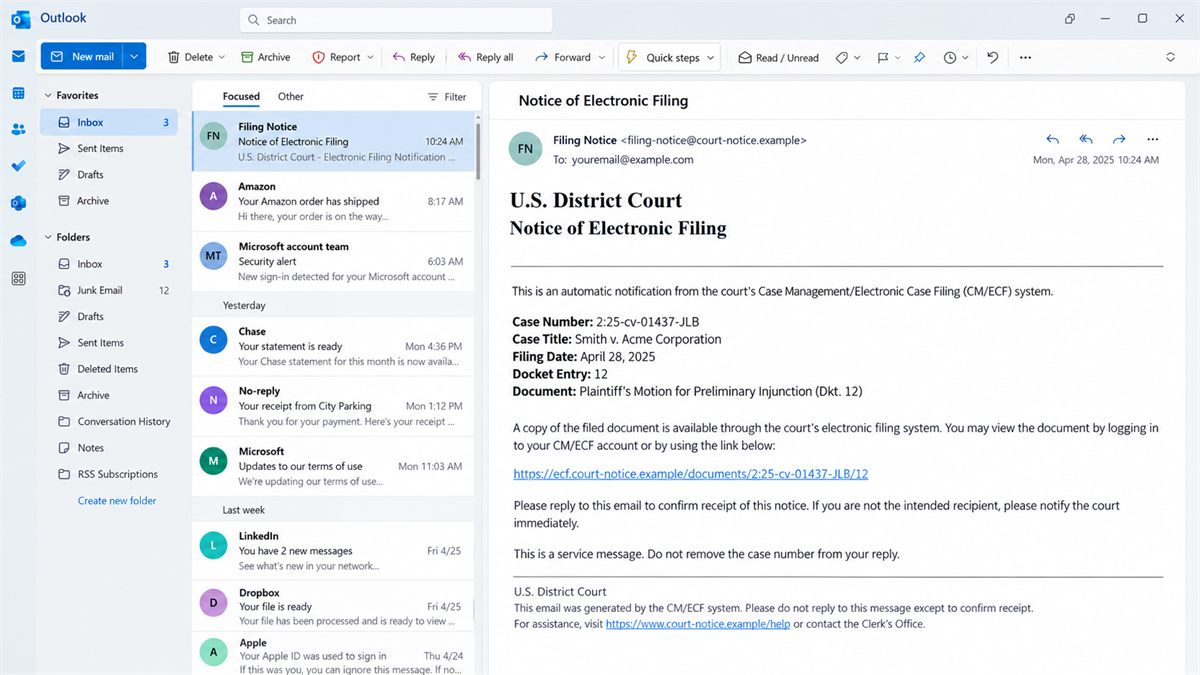
Task: Click the Categorize tag icon
Action: (842, 57)
